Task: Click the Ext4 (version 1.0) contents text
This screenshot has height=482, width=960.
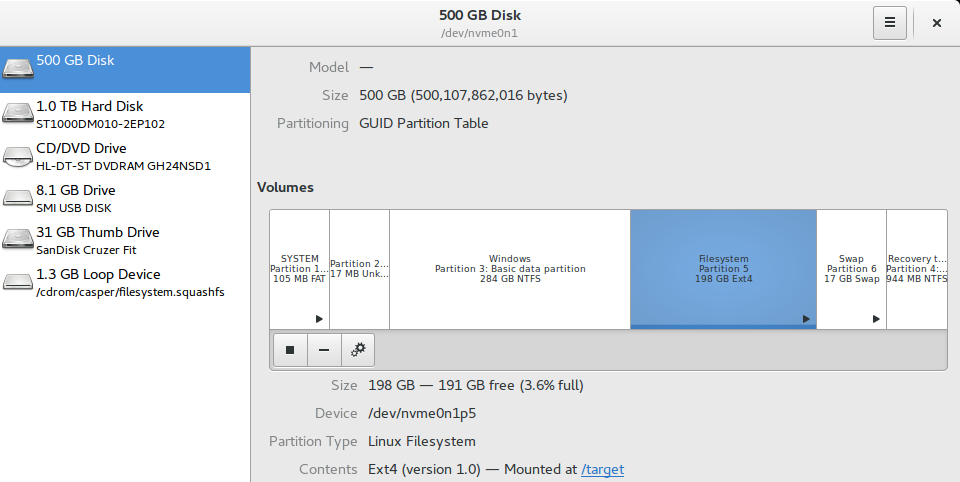Action: (x=424, y=469)
